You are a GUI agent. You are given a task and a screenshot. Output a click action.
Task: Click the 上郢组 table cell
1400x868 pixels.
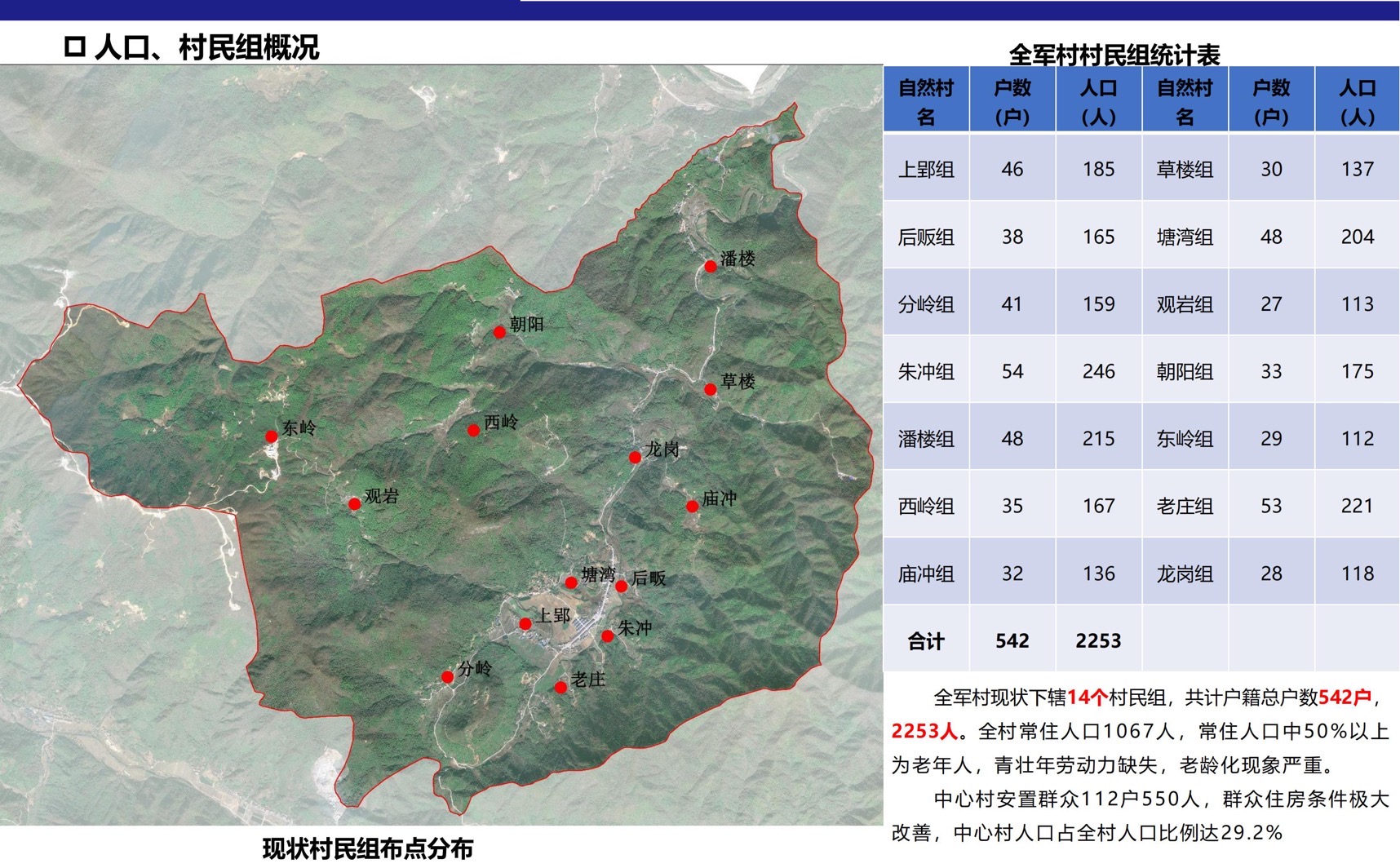pyautogui.click(x=926, y=169)
